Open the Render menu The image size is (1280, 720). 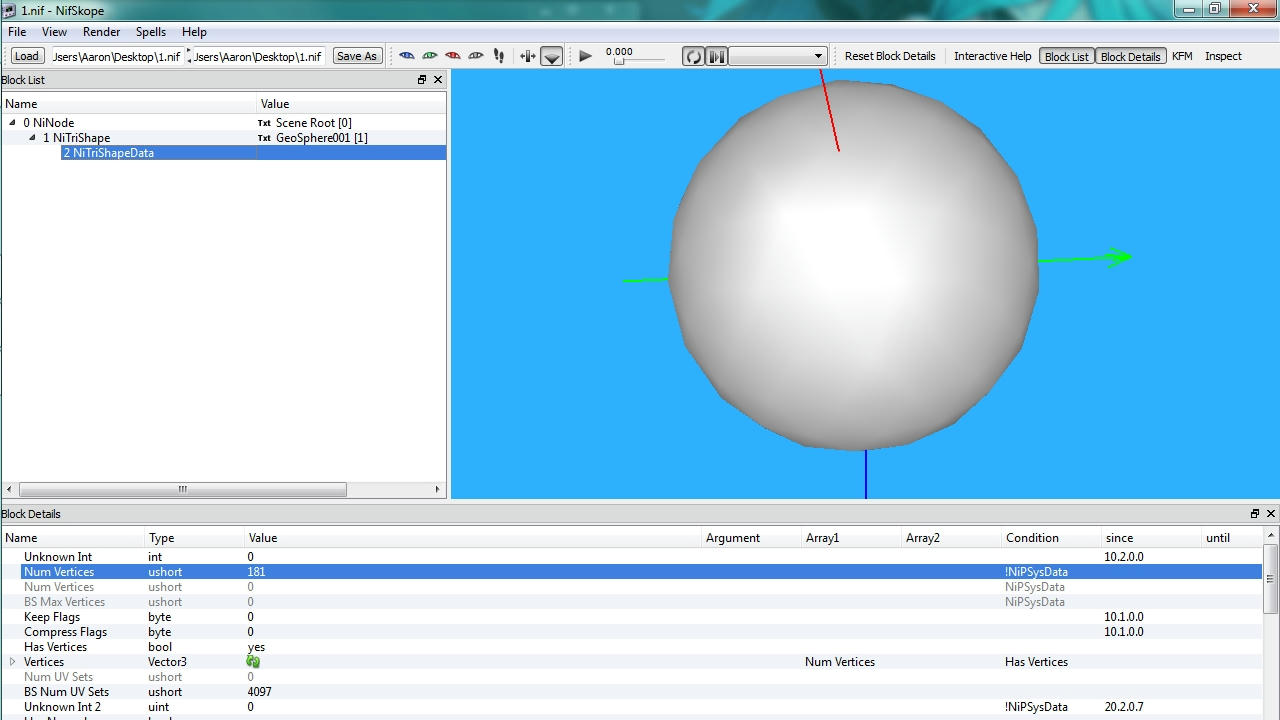102,32
